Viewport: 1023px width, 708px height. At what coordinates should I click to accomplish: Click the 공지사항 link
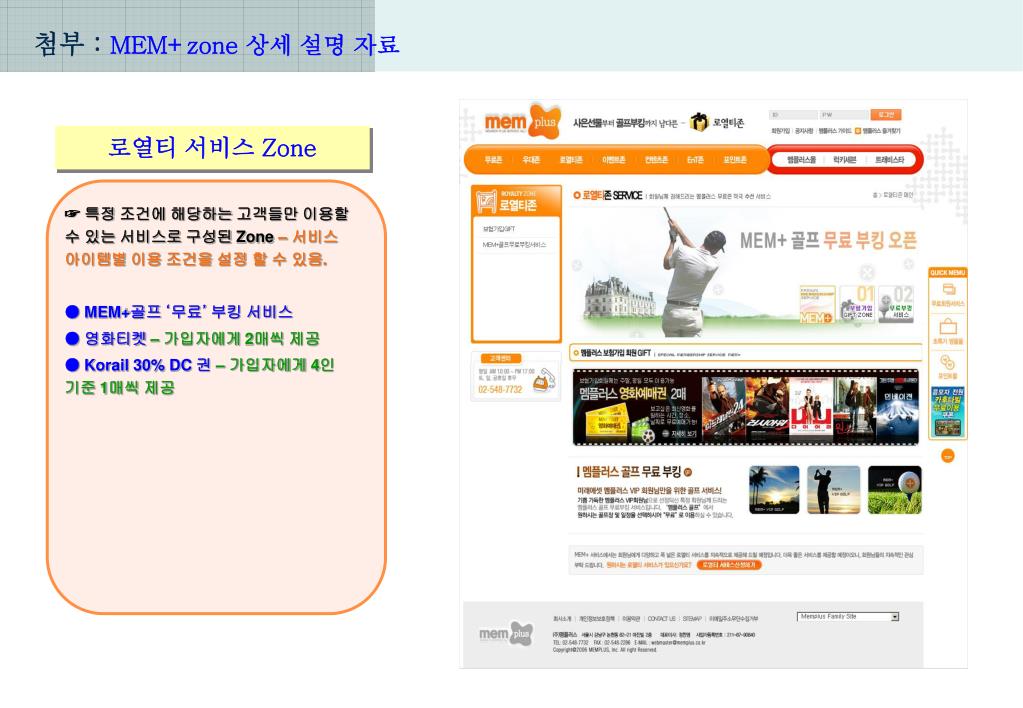click(804, 131)
